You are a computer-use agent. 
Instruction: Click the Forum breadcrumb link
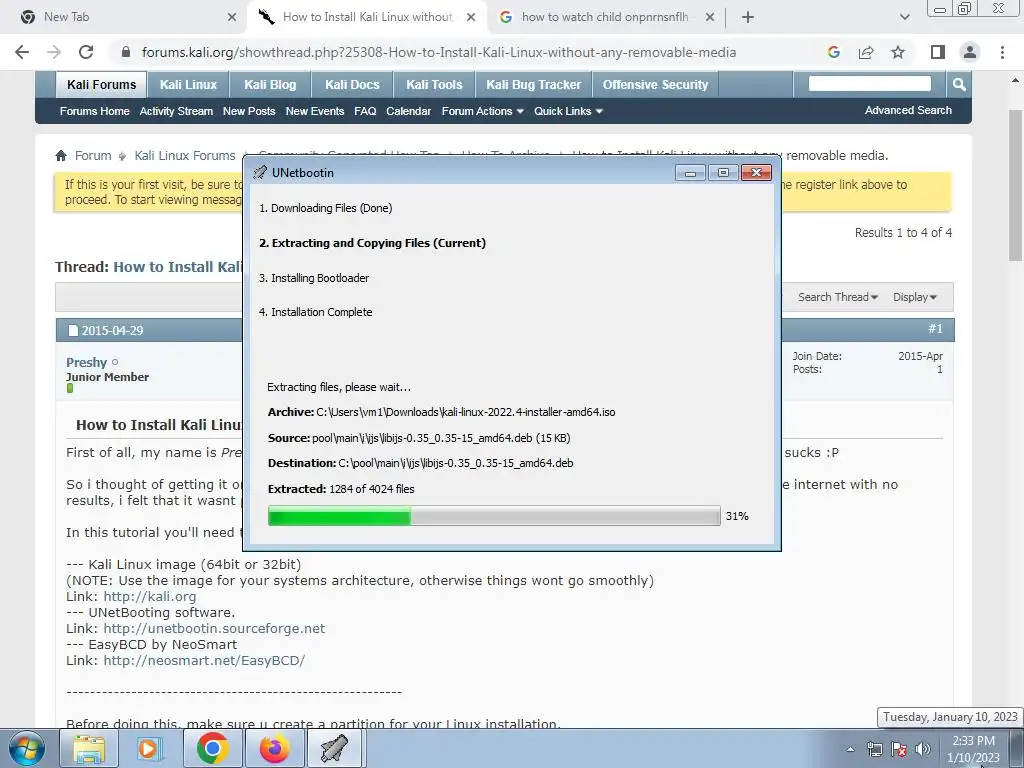(93, 155)
